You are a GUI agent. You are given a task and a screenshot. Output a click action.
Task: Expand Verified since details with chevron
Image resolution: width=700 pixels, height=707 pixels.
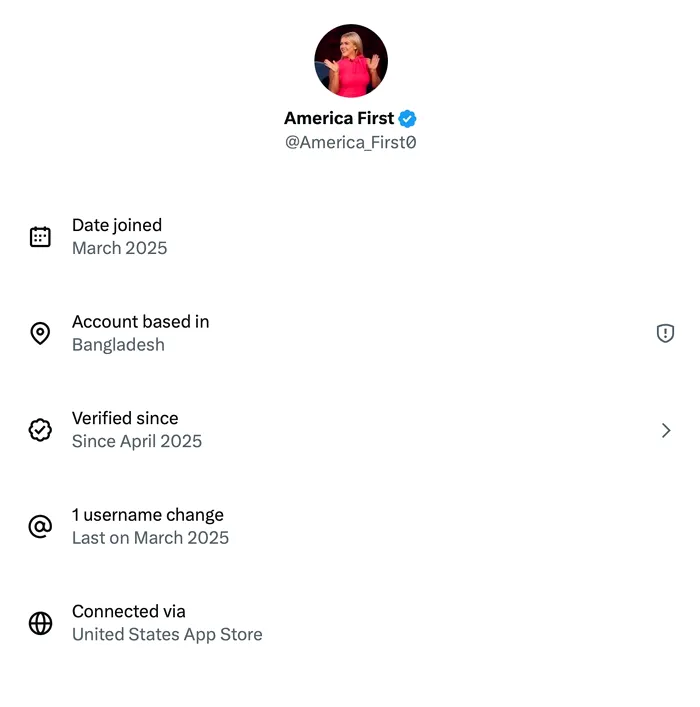(x=666, y=430)
